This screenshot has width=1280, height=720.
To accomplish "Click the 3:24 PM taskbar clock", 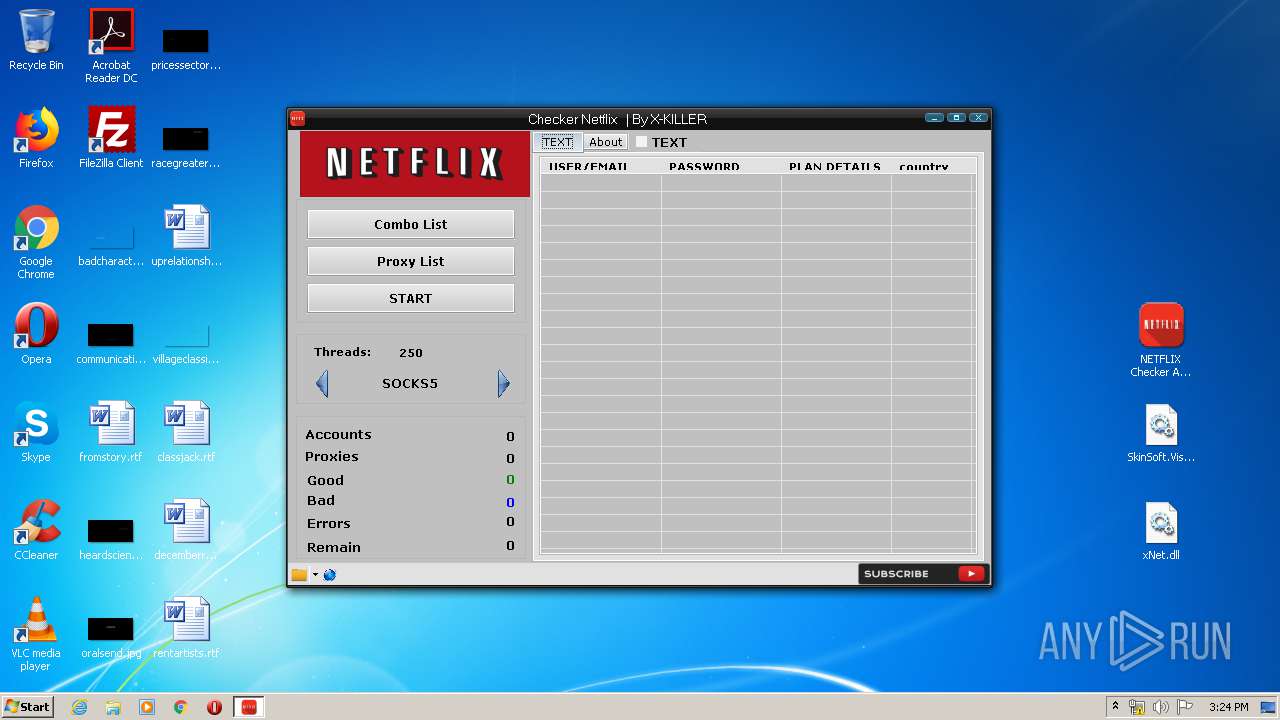I will [x=1228, y=707].
